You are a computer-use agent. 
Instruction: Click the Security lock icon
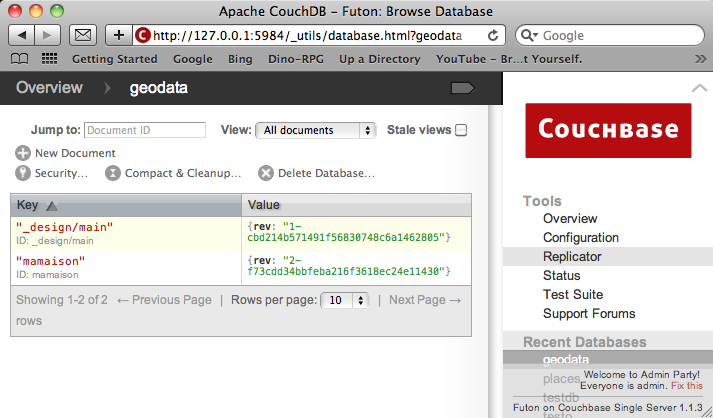coord(23,173)
